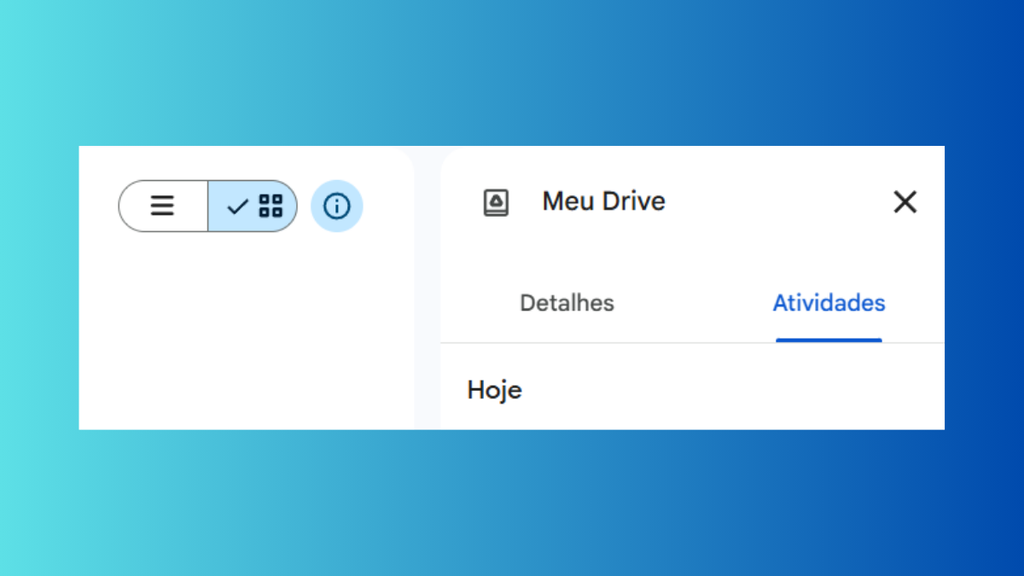This screenshot has width=1024, height=576.
Task: Click the four-squares grid icon
Action: (x=271, y=206)
